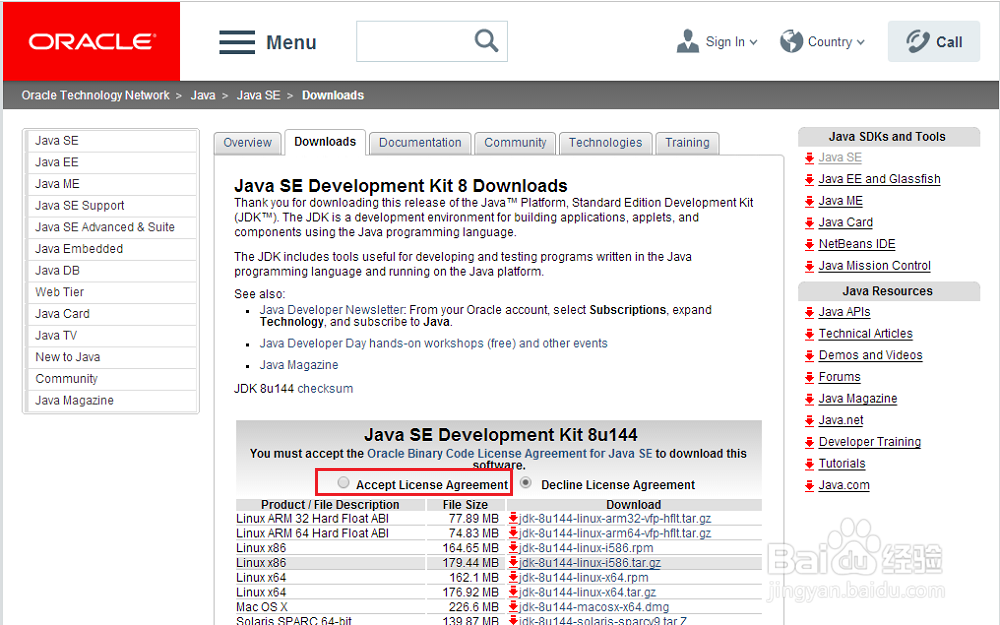Viewport: 1000px width, 625px height.
Task: Click download arrow for jdk-8u144-linux-arm32-vfp-hflt.tar.gz
Action: 513,518
